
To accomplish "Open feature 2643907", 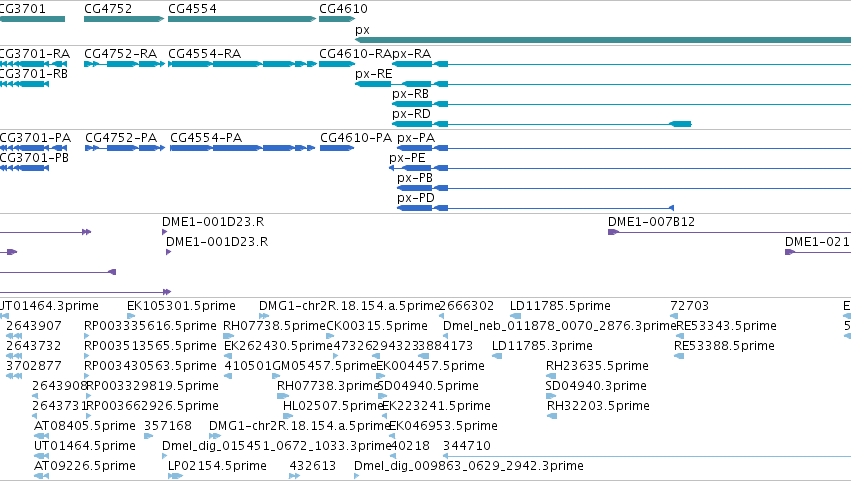I will [x=34, y=326].
